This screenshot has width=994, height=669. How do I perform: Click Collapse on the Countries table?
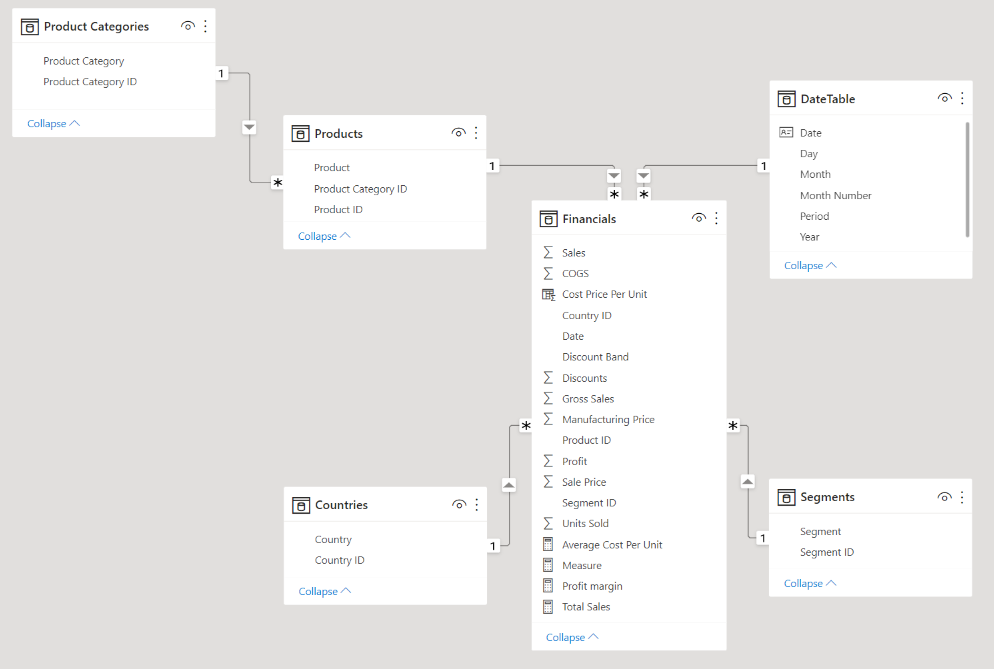click(324, 591)
